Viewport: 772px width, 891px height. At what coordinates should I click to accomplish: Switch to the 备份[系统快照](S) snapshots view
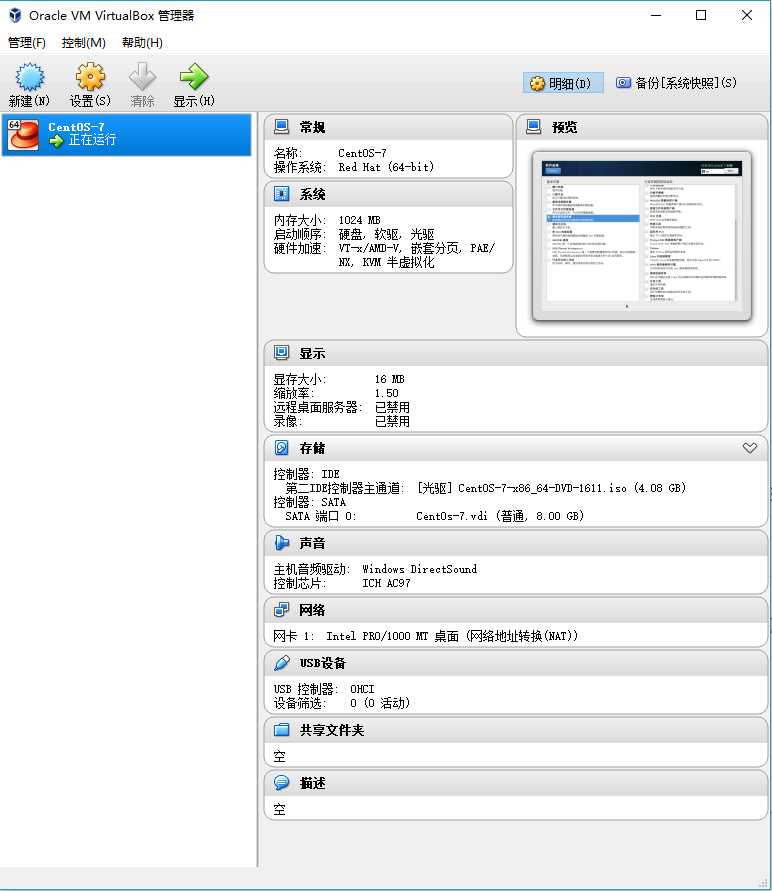pyautogui.click(x=677, y=83)
